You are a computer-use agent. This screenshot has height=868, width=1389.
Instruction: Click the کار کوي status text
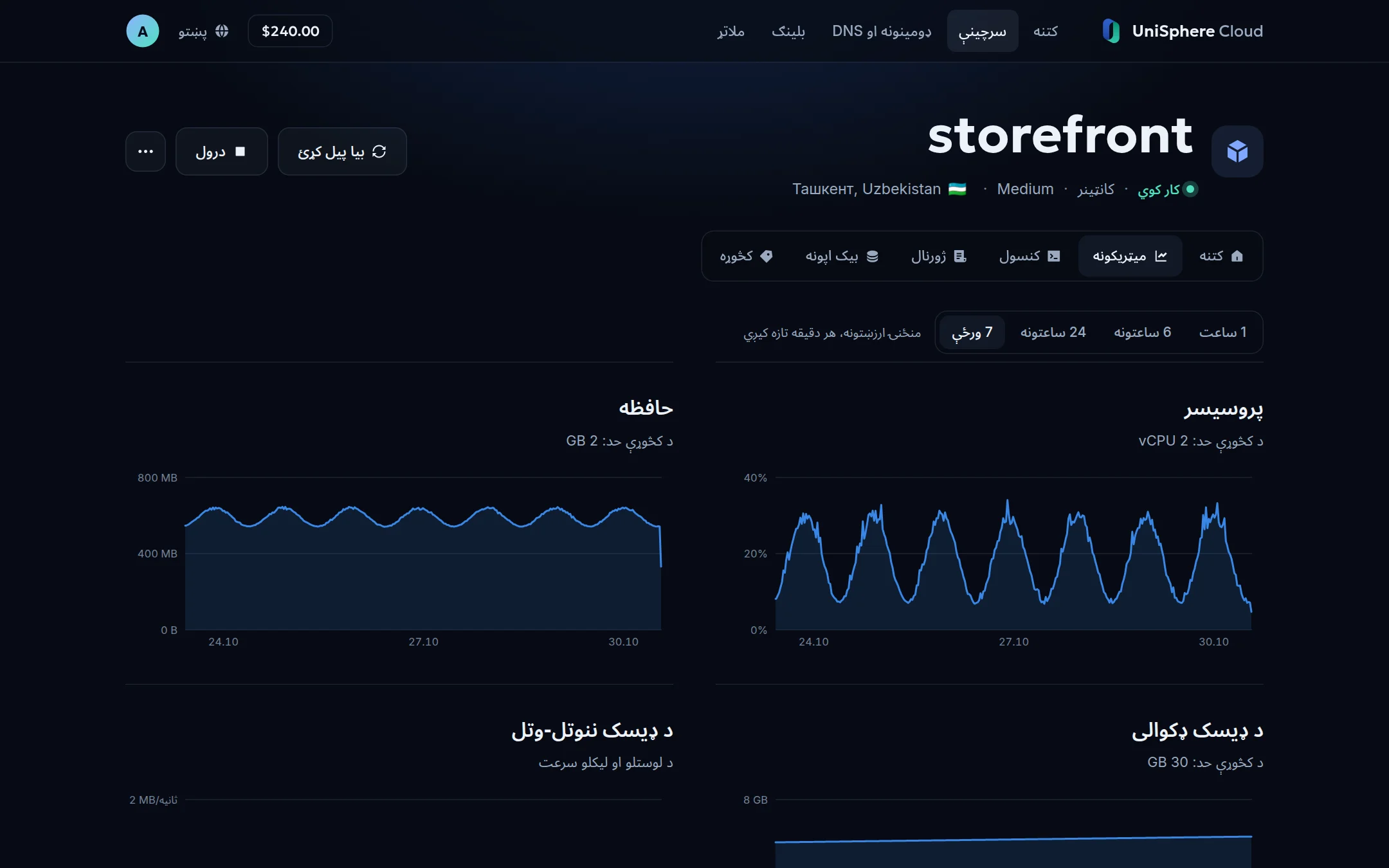point(1159,190)
